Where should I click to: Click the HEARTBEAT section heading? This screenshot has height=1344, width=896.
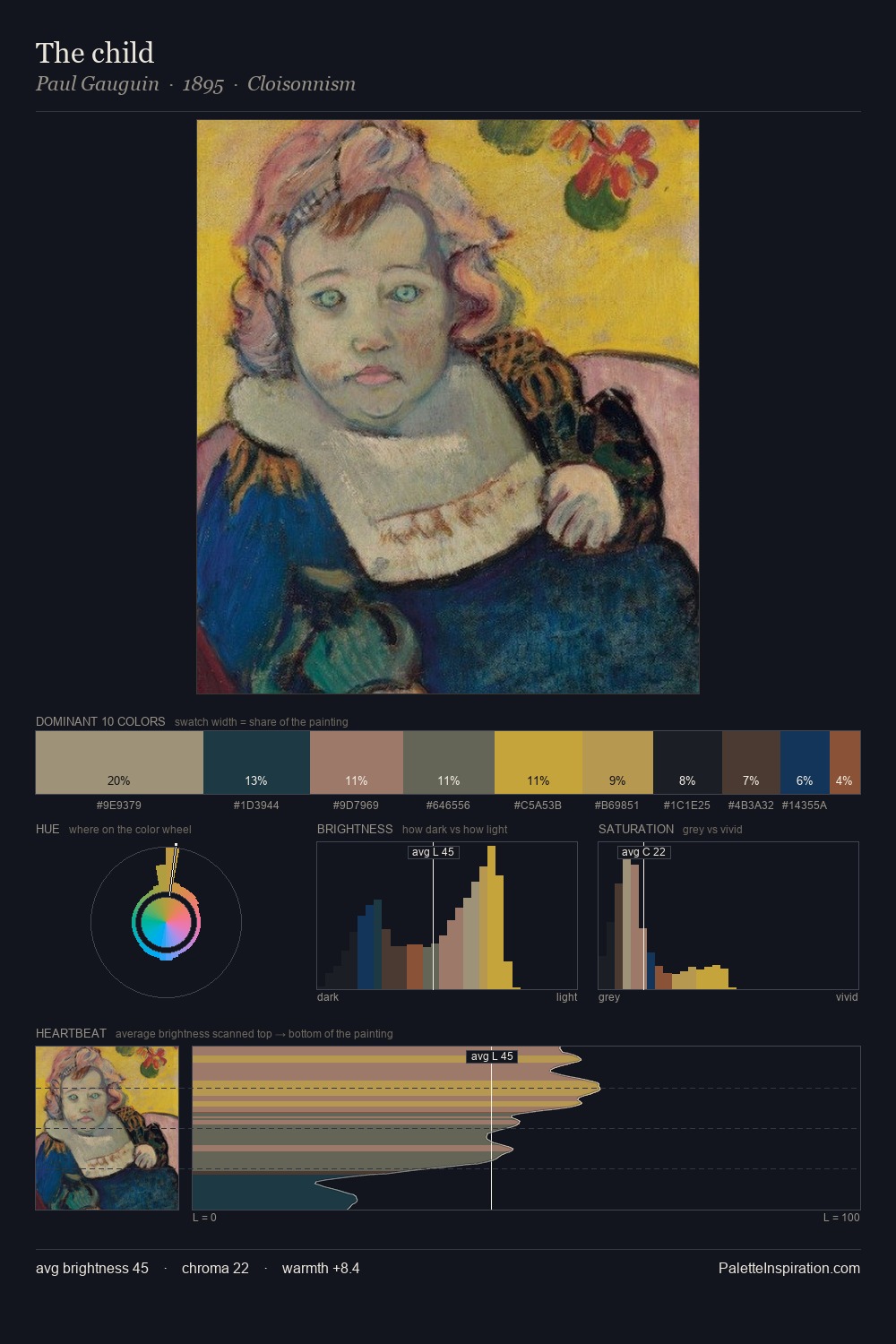click(71, 1033)
